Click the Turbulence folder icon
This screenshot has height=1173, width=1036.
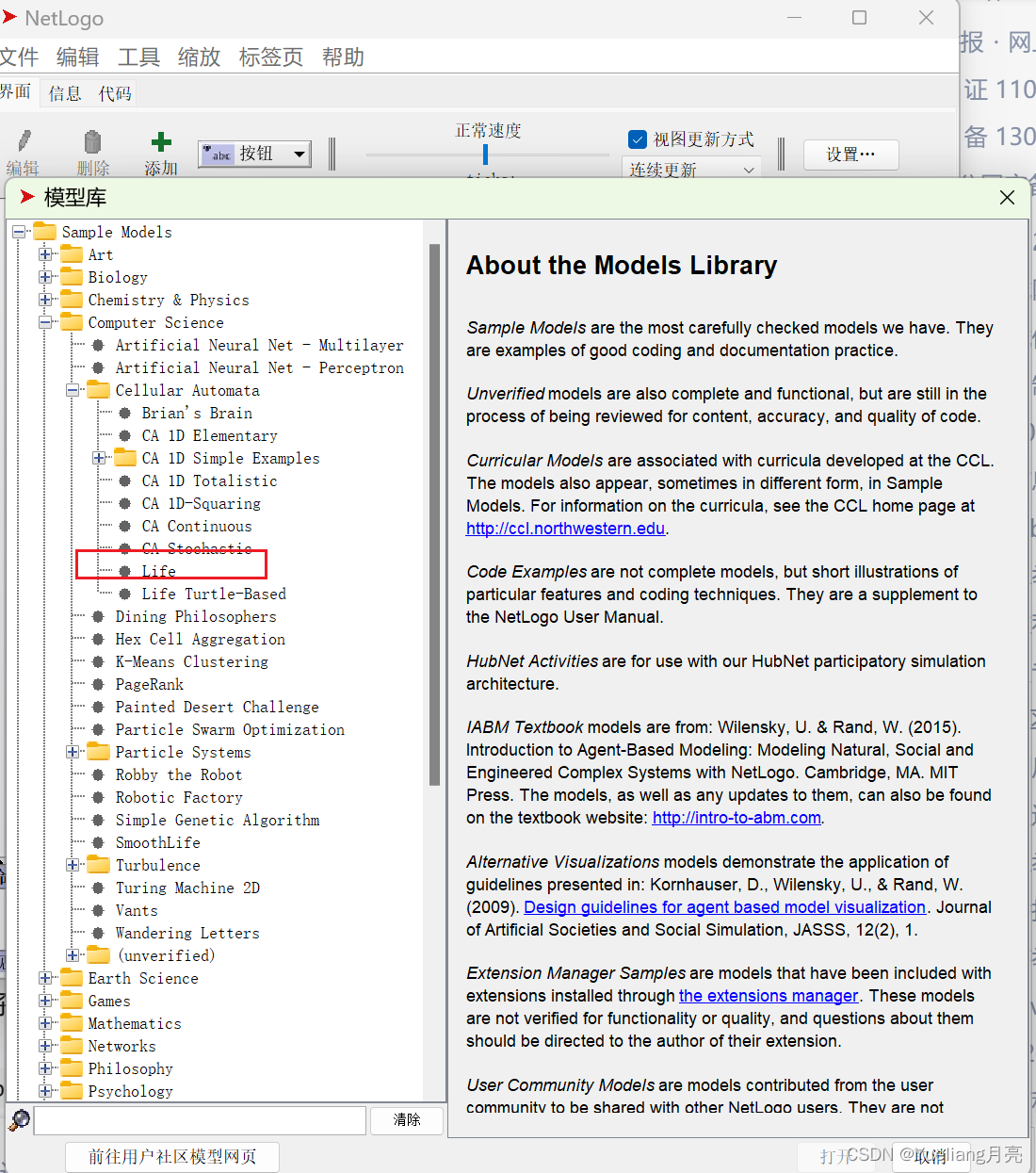(x=99, y=864)
